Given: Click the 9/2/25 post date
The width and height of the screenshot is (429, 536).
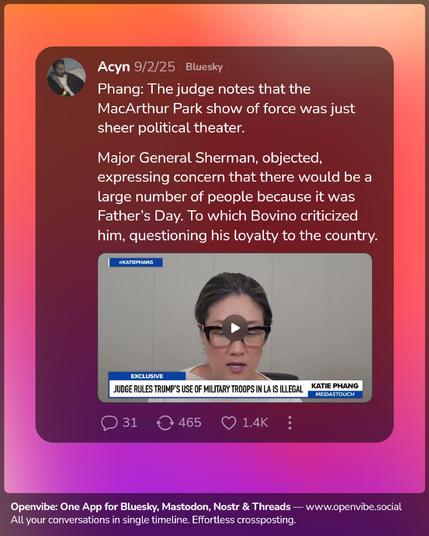Looking at the screenshot, I should coord(154,67).
